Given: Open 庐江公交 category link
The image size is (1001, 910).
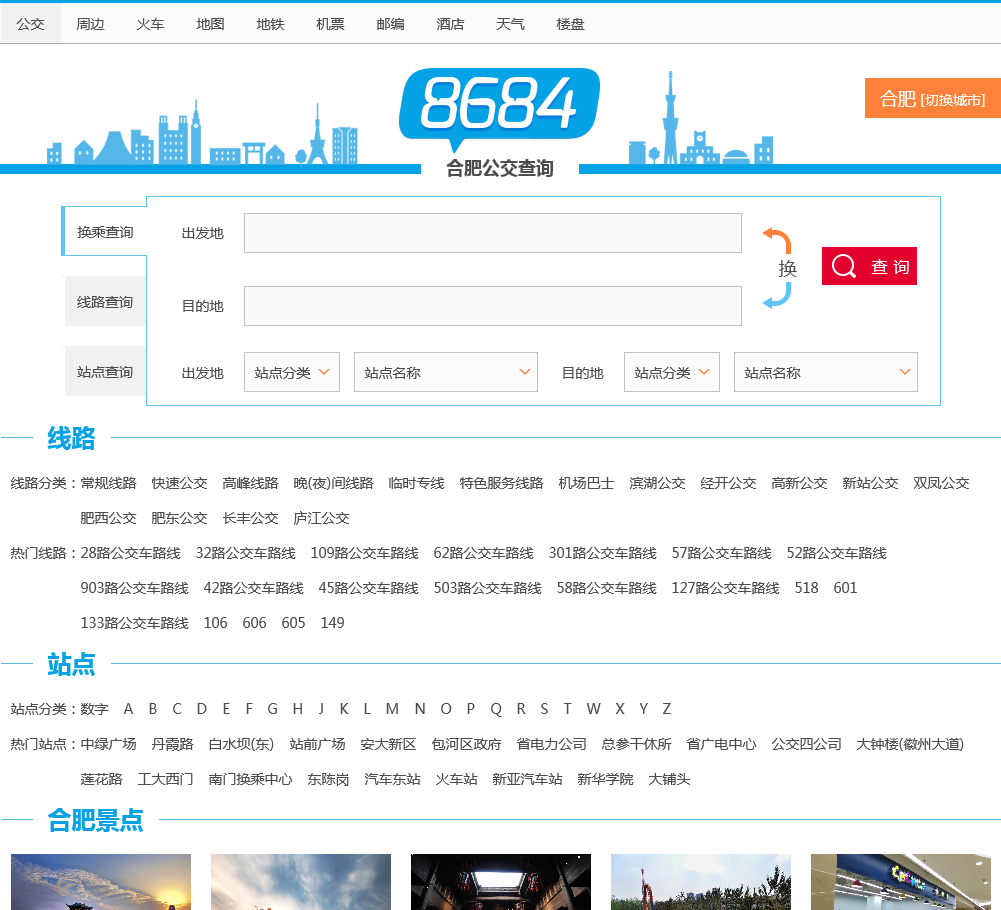Looking at the screenshot, I should click(x=321, y=518).
